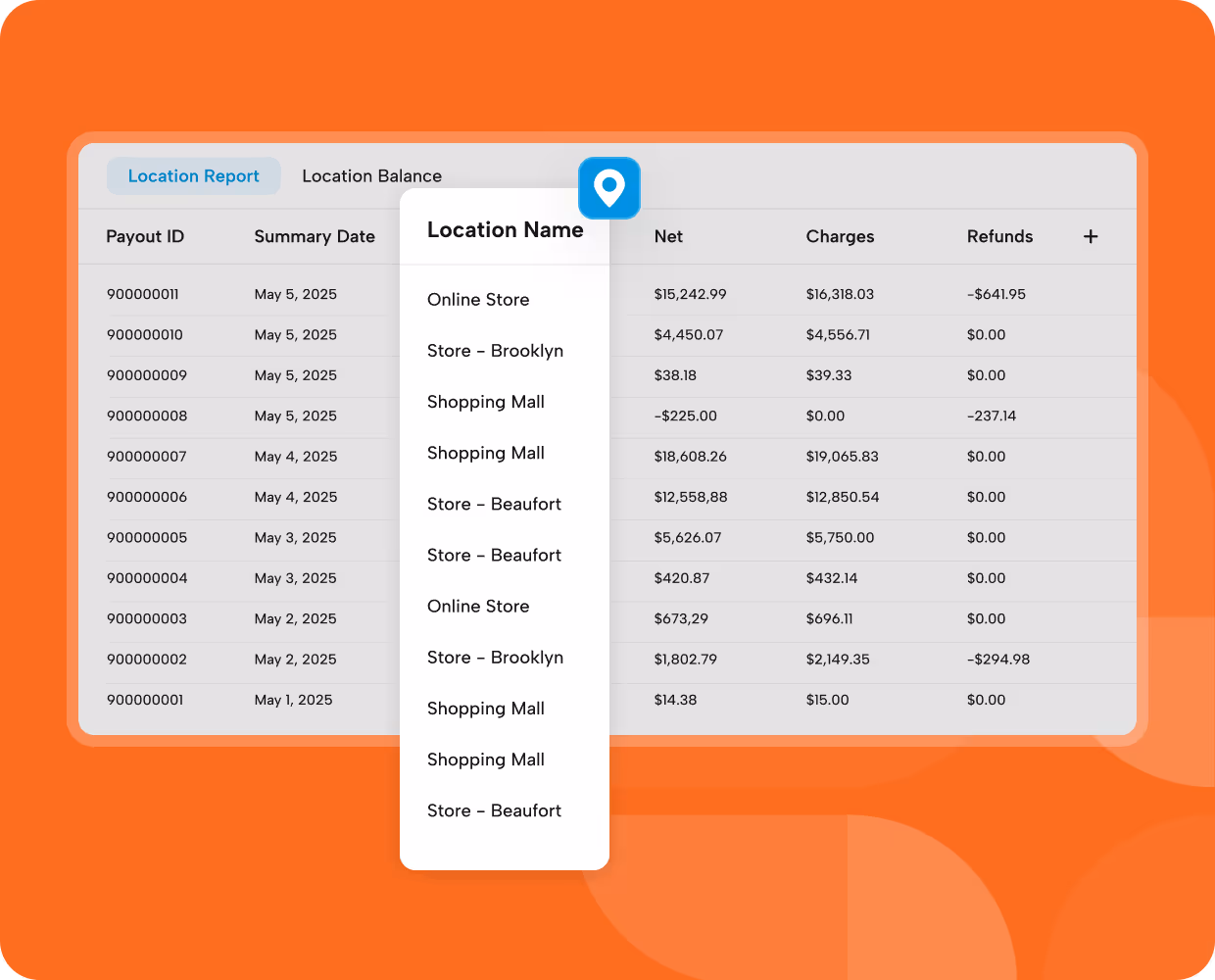
Task: Select payout ID 900000002
Action: [147, 660]
